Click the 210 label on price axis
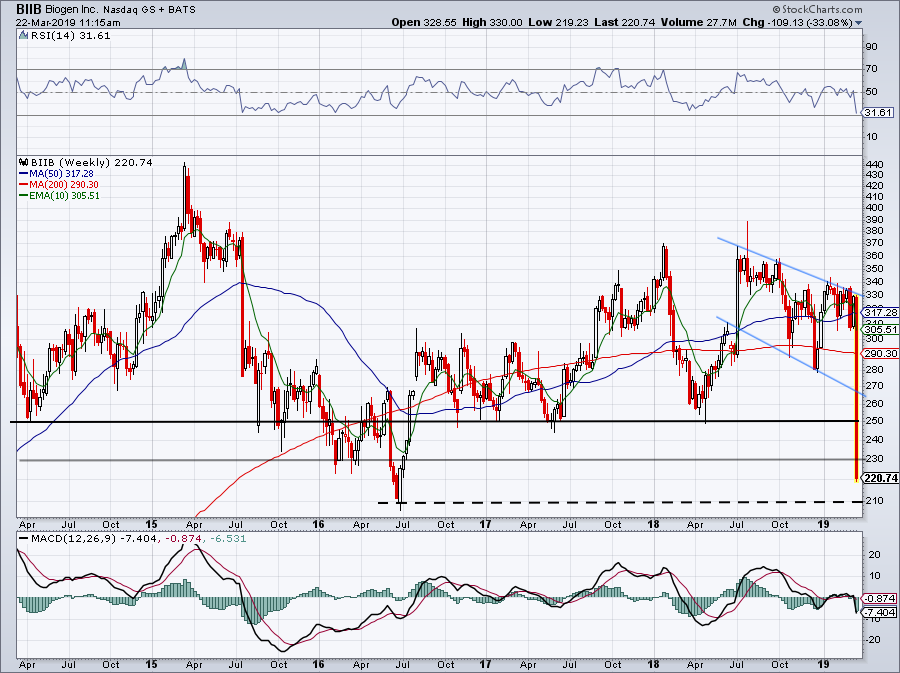900x673 pixels. (x=874, y=500)
